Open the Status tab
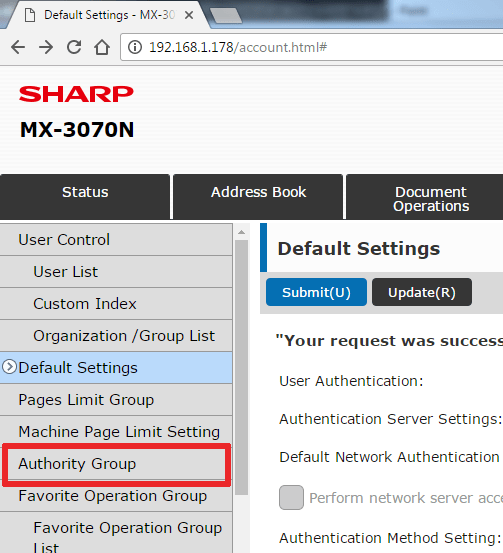This screenshot has height=553, width=503. 85,196
